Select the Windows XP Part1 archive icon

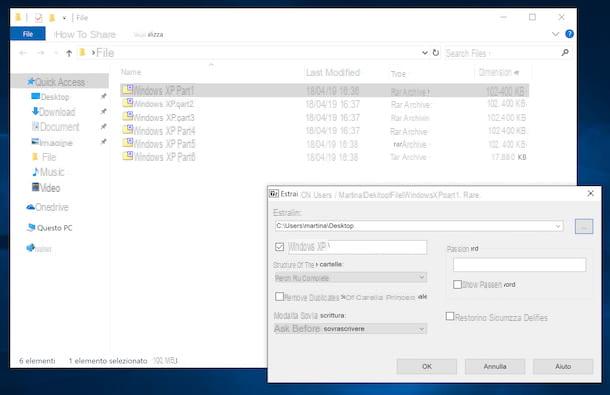click(x=128, y=90)
